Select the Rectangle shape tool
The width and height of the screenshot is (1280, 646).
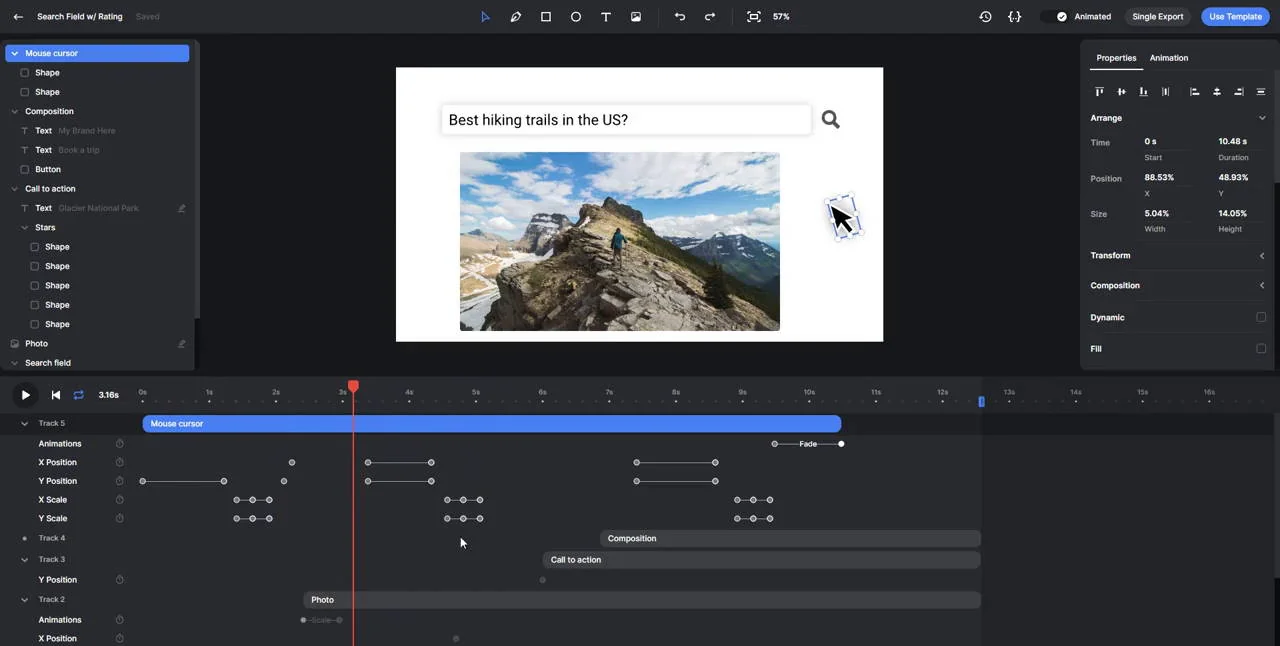click(x=546, y=17)
